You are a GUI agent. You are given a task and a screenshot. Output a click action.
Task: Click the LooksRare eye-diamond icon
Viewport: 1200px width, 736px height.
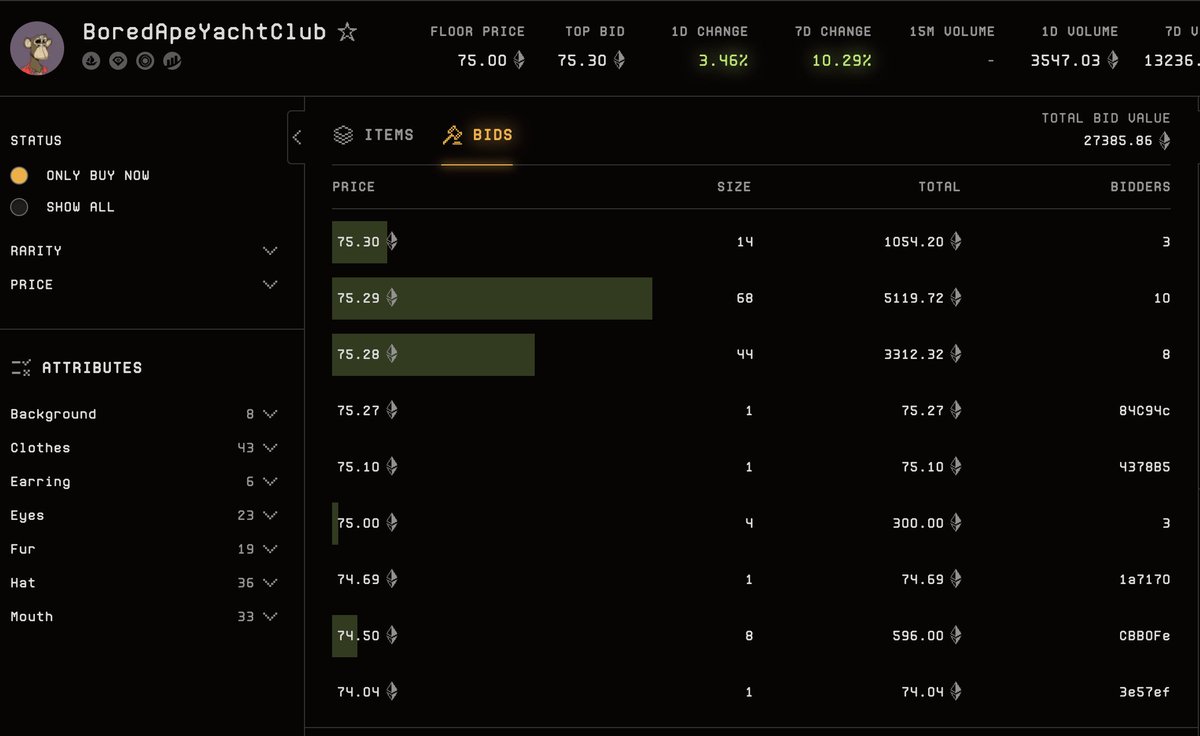tap(118, 62)
